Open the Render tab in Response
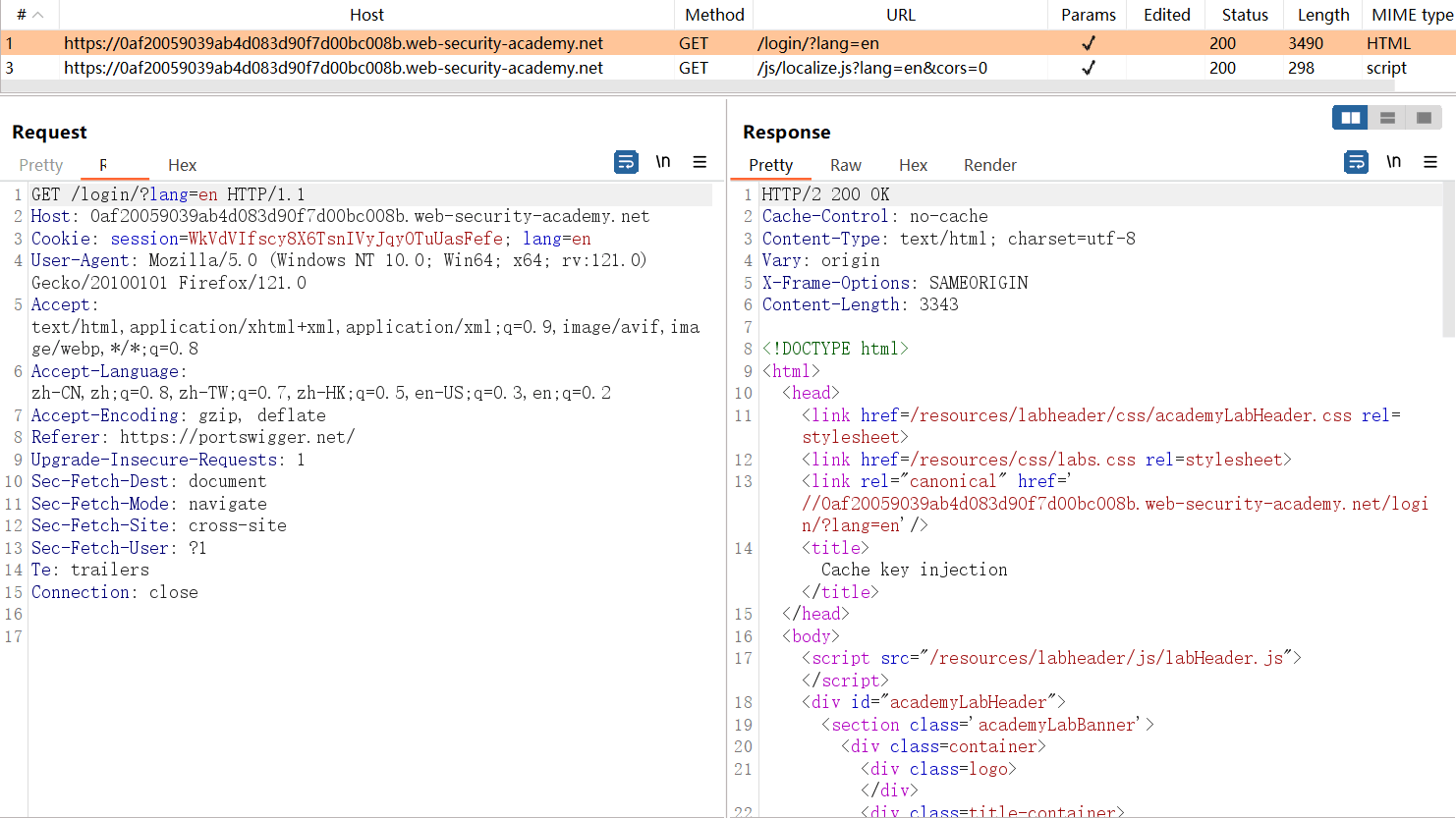1456x818 pixels. [x=989, y=165]
